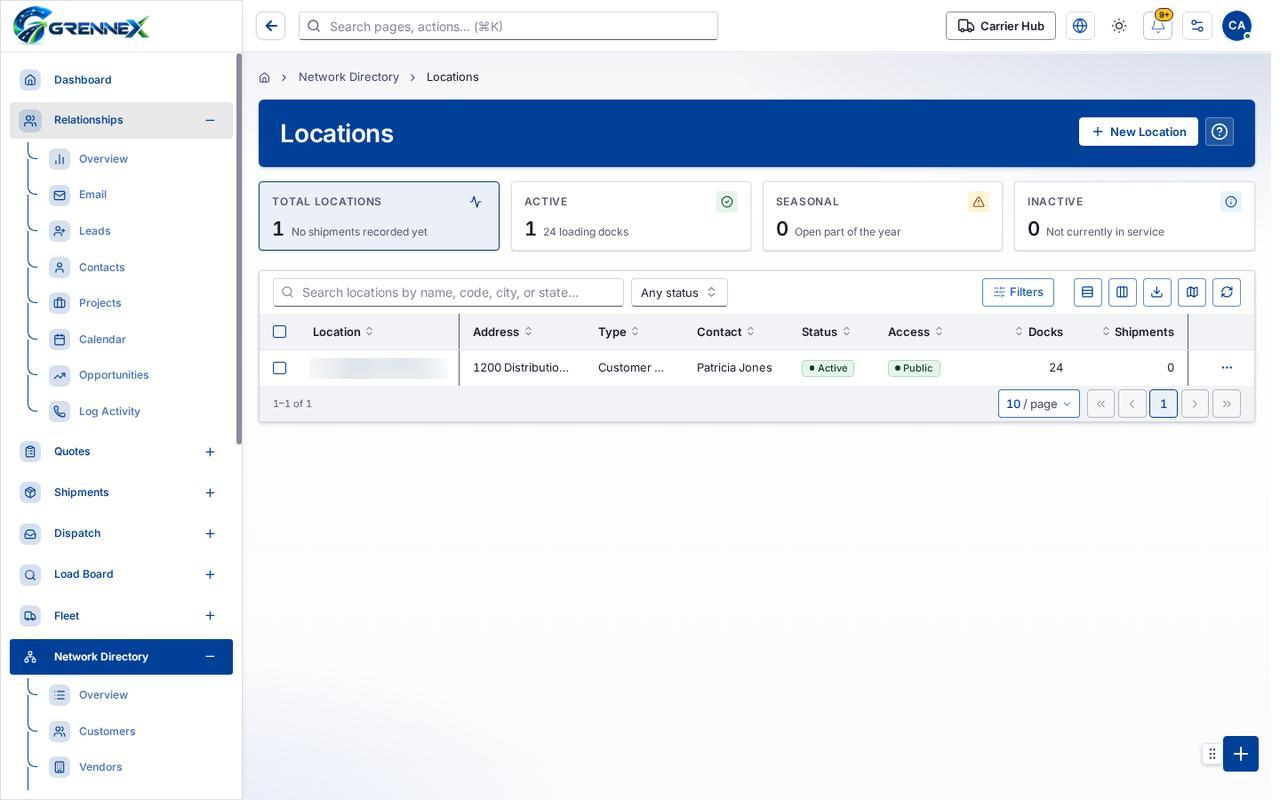Tick the select-all checkbox in table header
Image resolution: width=1280 pixels, height=800 pixels.
pyautogui.click(x=280, y=332)
